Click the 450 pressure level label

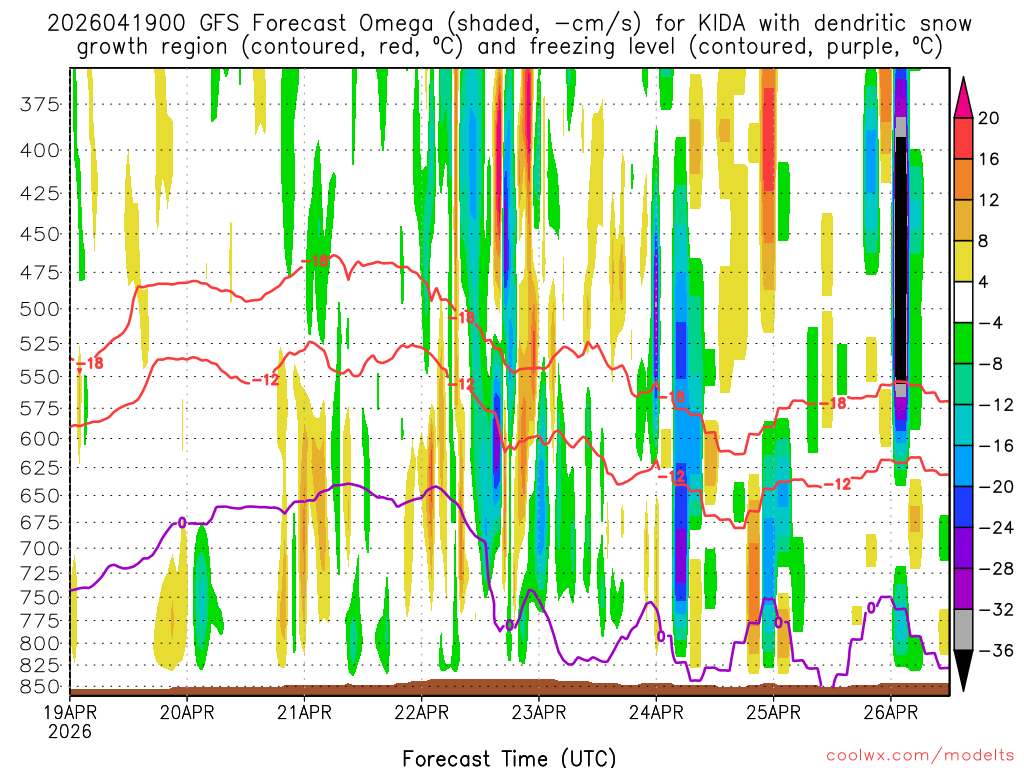(40, 234)
